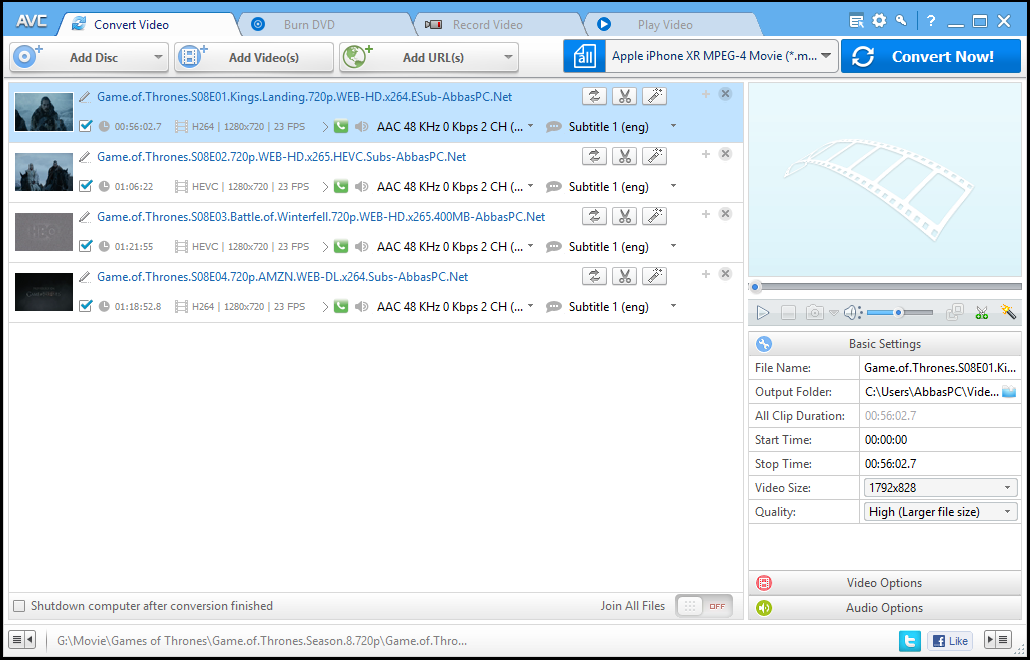Open the Add Disc dropdown arrow
1030x660 pixels.
(x=158, y=57)
